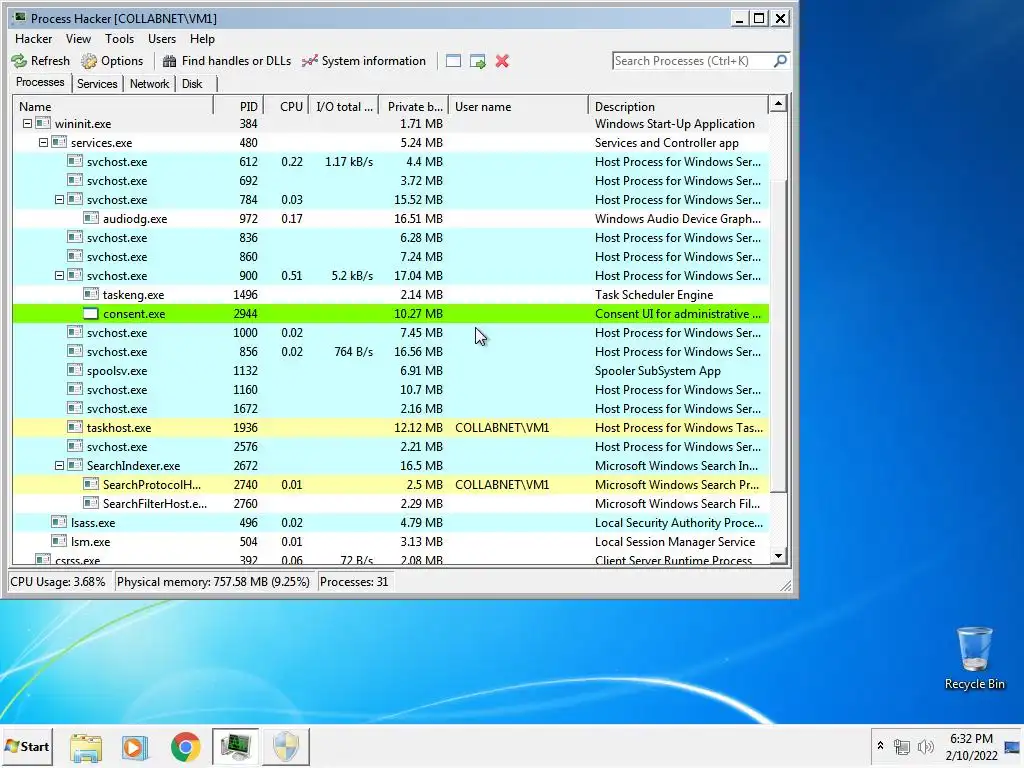The image size is (1024, 768).
Task: Open the Options gear button
Action: pos(112,61)
